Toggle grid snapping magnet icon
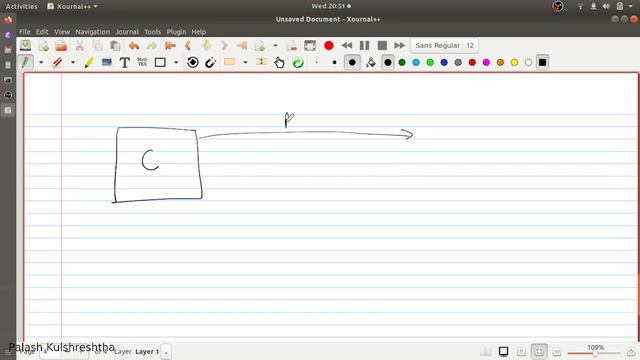Screen dimensions: 640x360 210,62
